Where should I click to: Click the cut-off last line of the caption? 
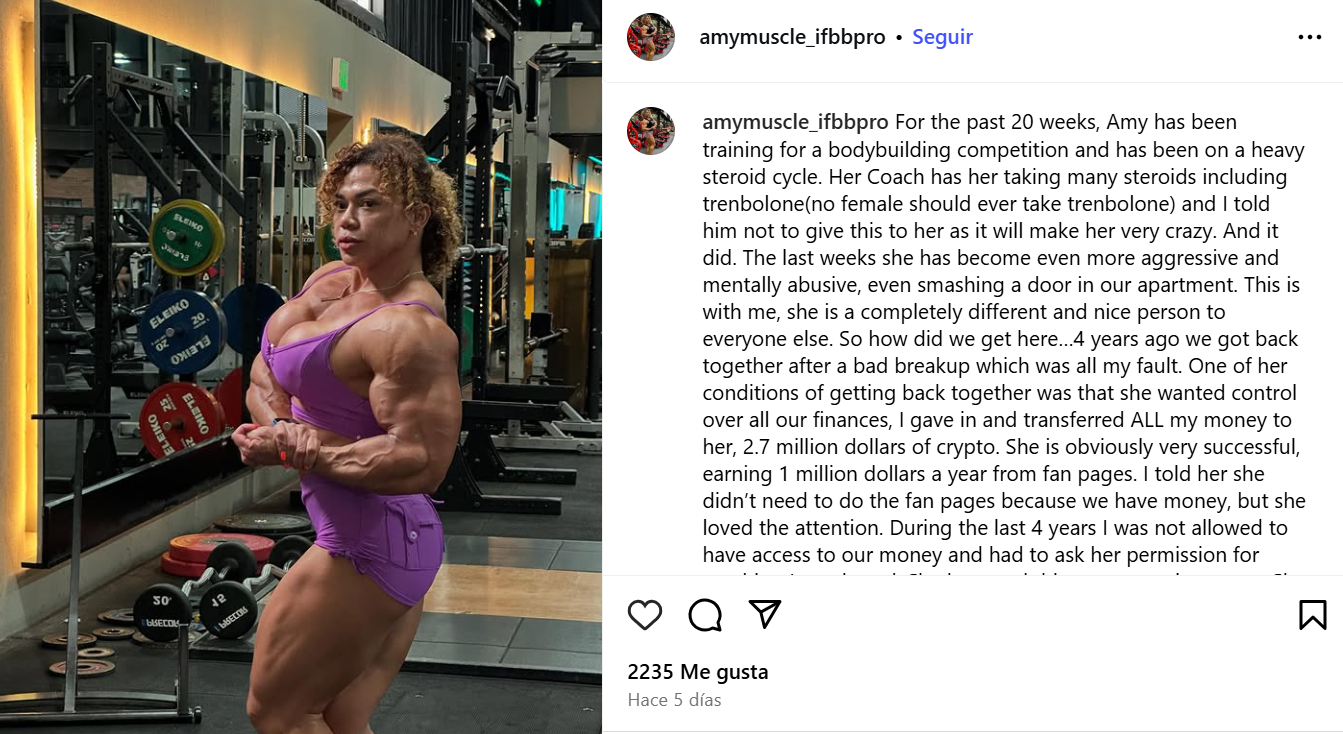(1003, 576)
